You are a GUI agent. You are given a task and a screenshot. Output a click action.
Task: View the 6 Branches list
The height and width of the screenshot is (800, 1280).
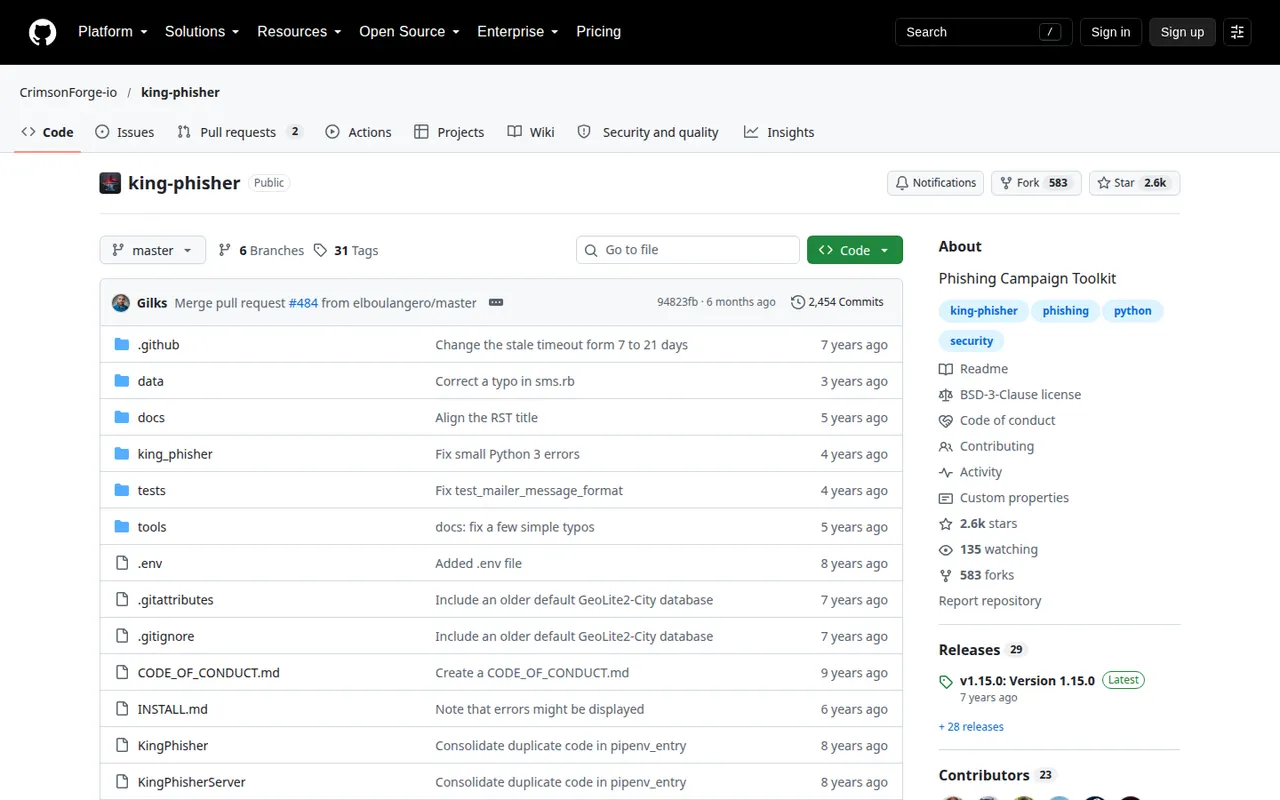261,250
